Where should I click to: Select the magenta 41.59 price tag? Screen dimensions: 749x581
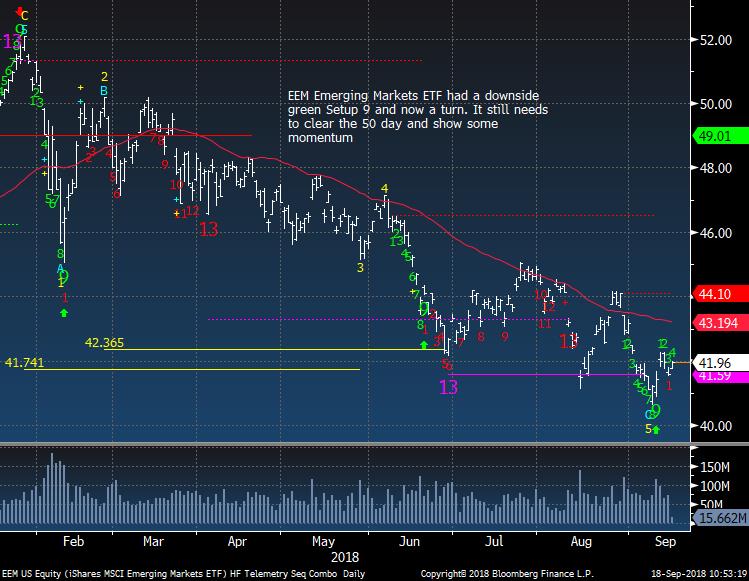[720, 377]
